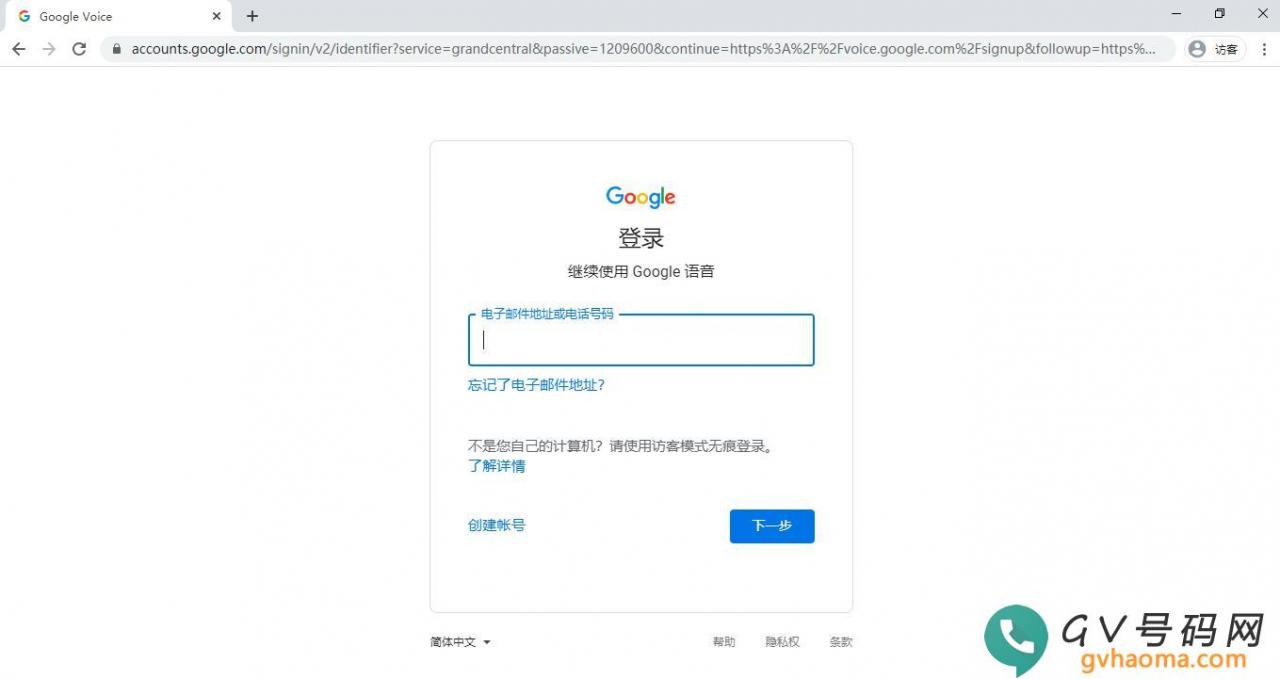
Task: Restore down the browser window
Action: tap(1219, 14)
